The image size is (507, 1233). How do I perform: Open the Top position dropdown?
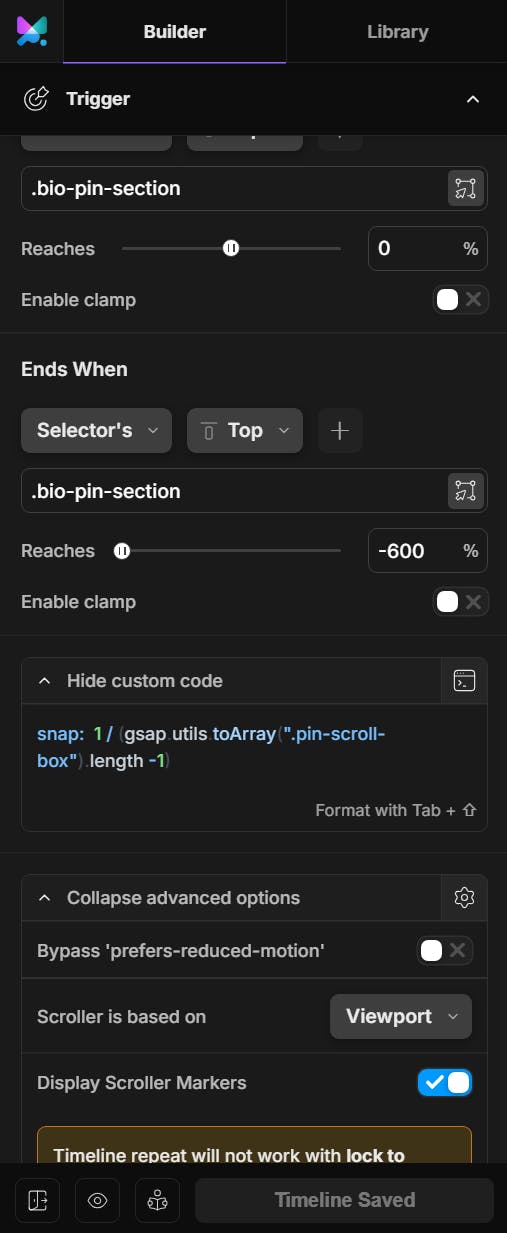point(245,431)
